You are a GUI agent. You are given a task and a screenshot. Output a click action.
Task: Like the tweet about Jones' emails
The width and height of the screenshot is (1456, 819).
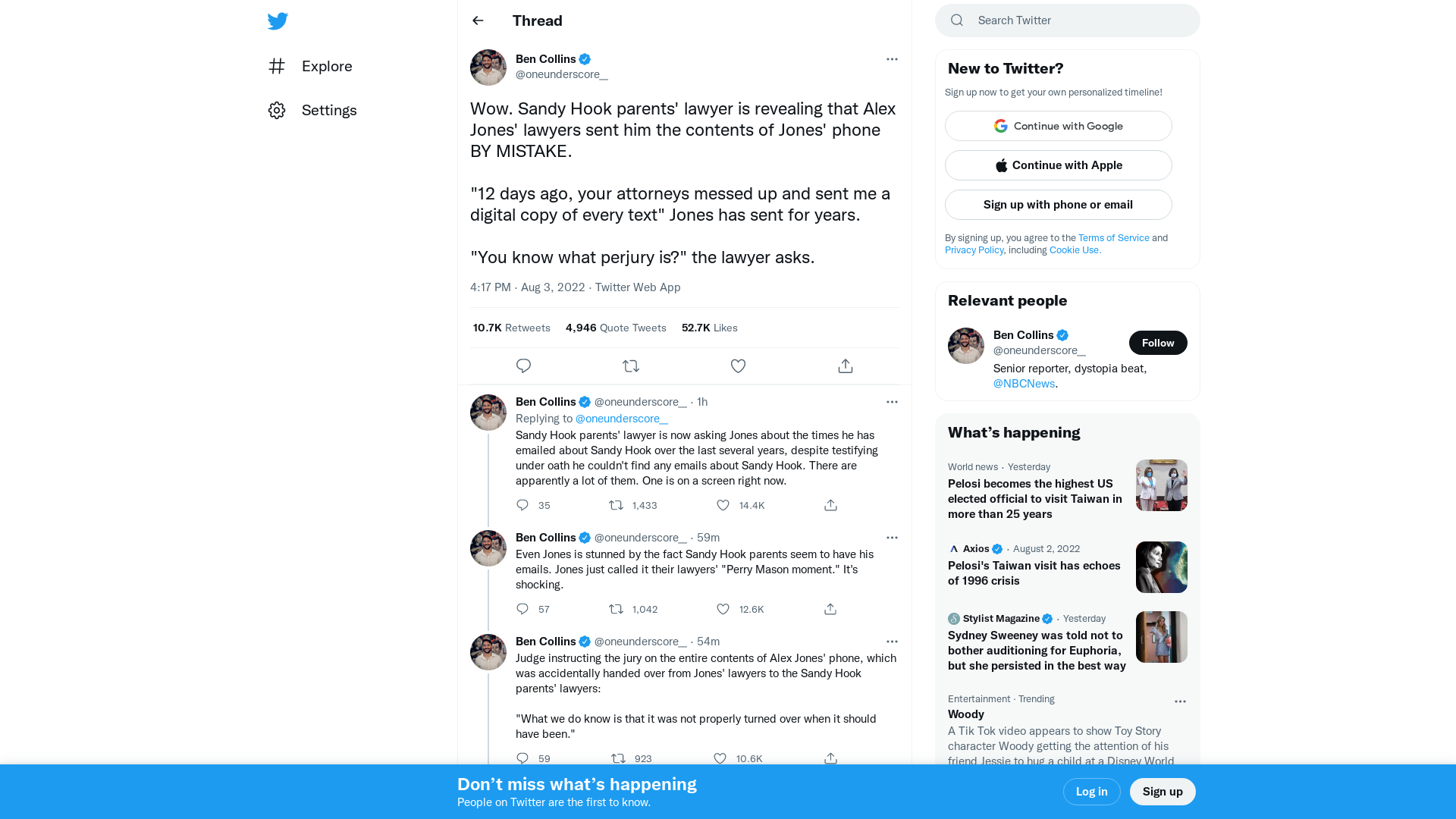pyautogui.click(x=723, y=505)
